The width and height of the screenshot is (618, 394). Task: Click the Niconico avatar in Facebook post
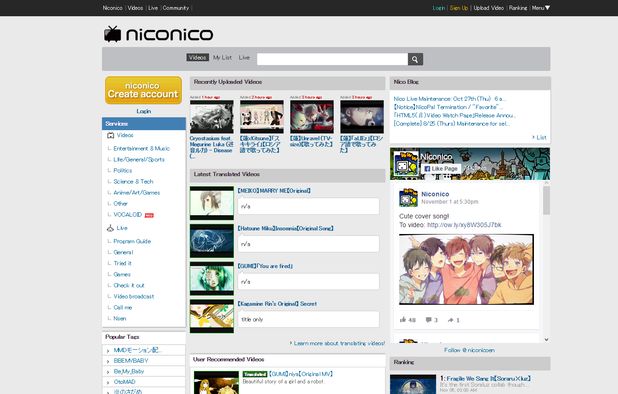coord(408,197)
